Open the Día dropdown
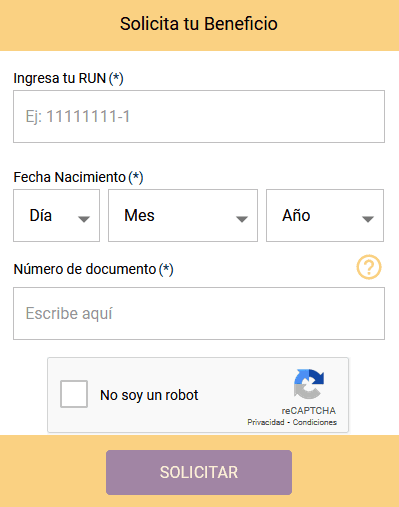Viewport: 399px width, 507px height. coord(56,215)
